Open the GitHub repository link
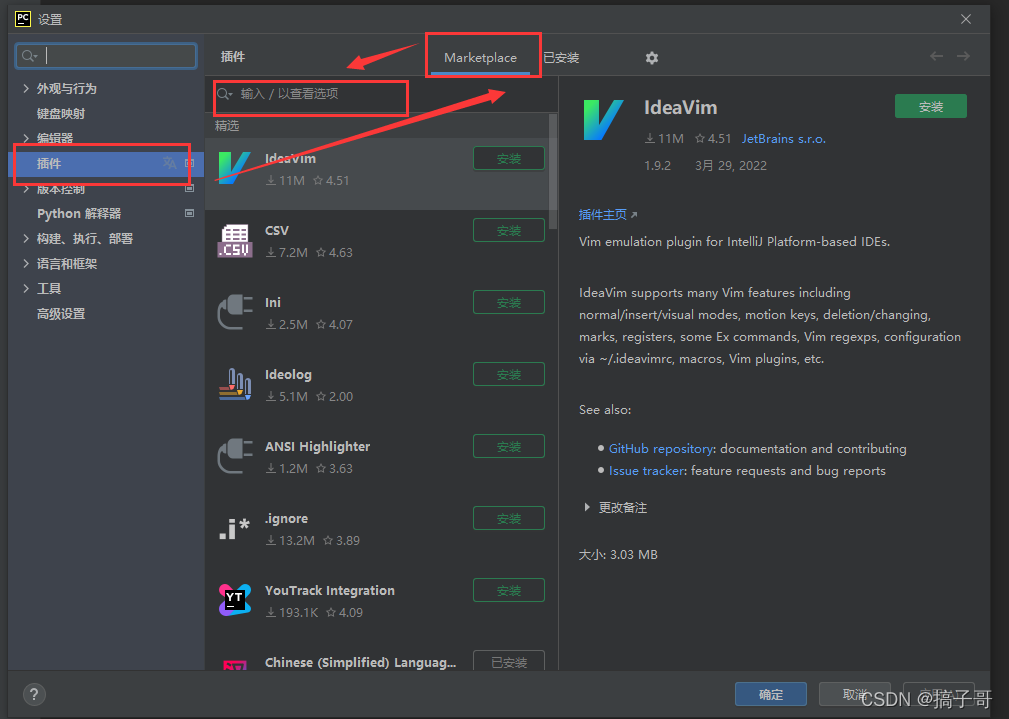Viewport: 1009px width, 719px height. [661, 449]
